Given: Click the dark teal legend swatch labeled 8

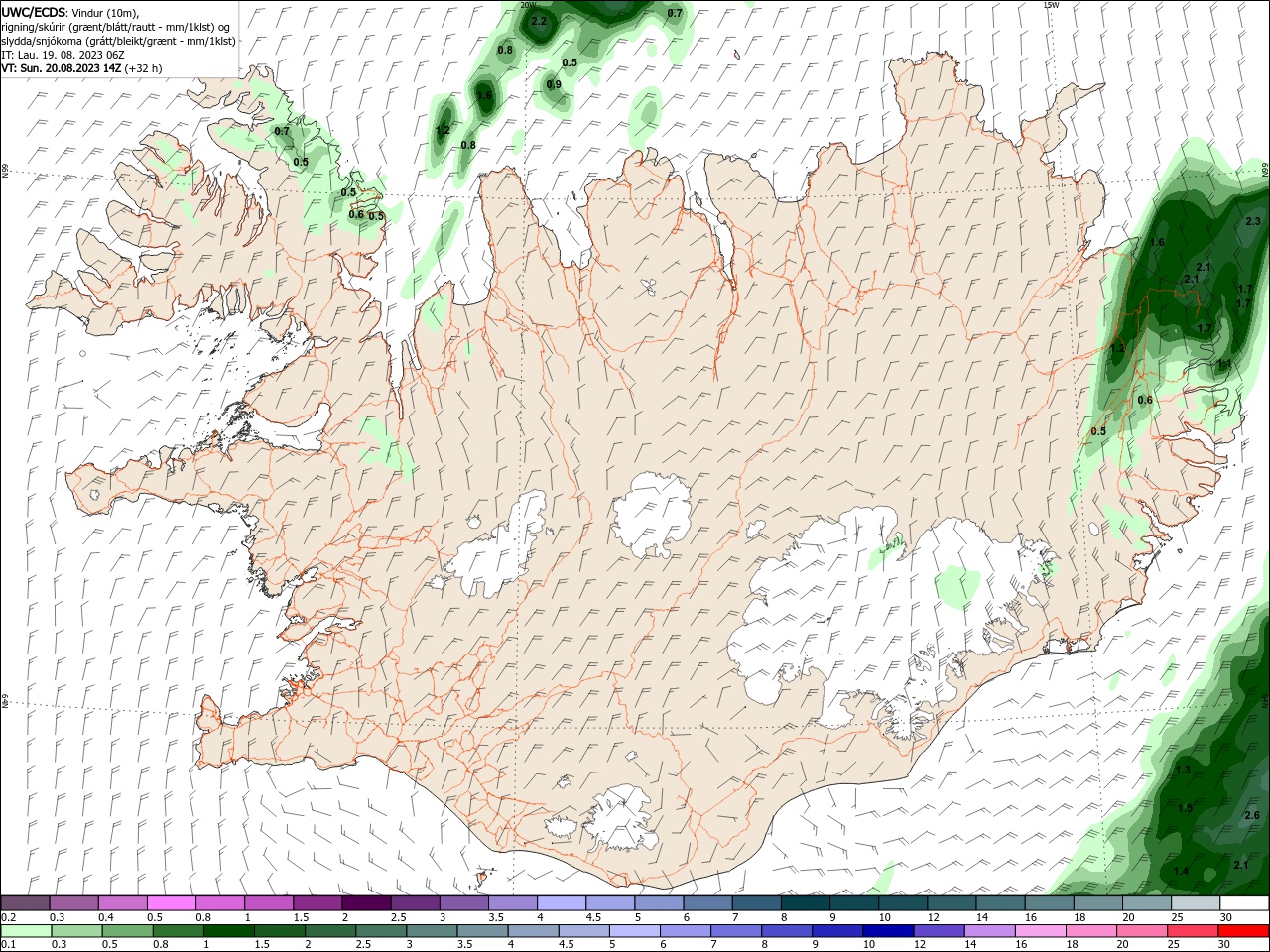Looking at the screenshot, I should click(805, 903).
